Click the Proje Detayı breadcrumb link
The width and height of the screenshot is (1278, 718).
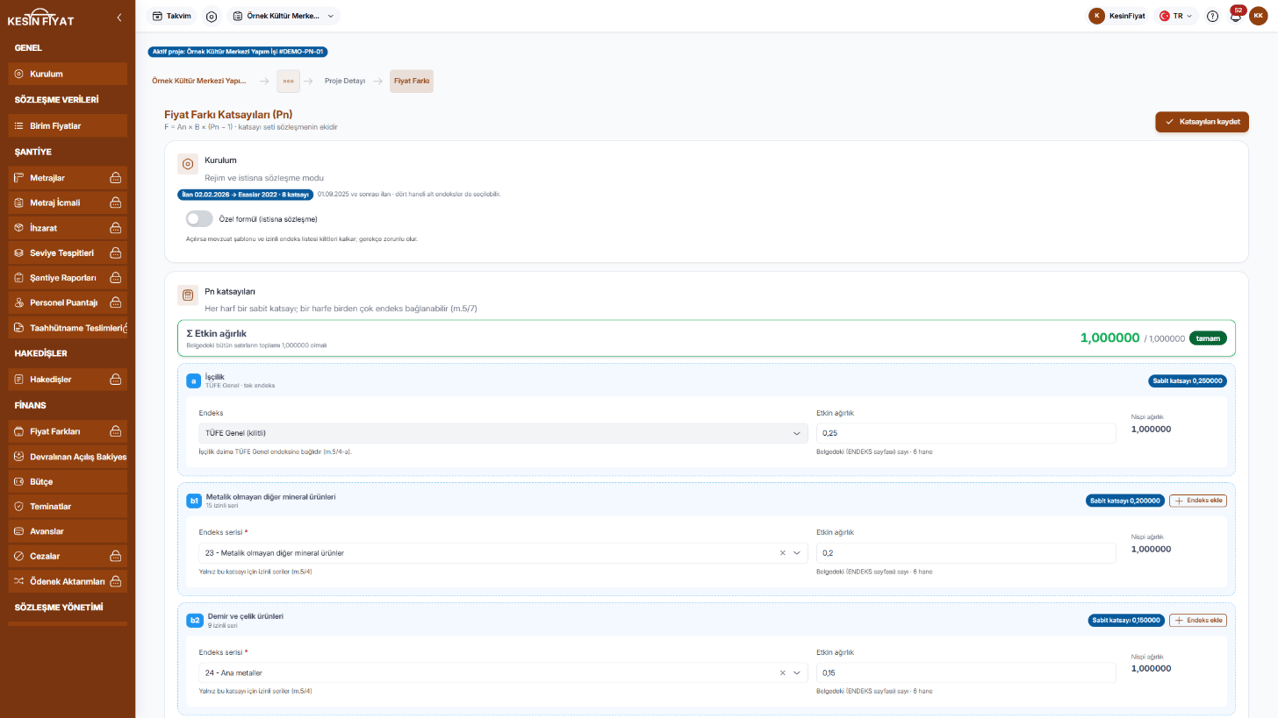[345, 81]
